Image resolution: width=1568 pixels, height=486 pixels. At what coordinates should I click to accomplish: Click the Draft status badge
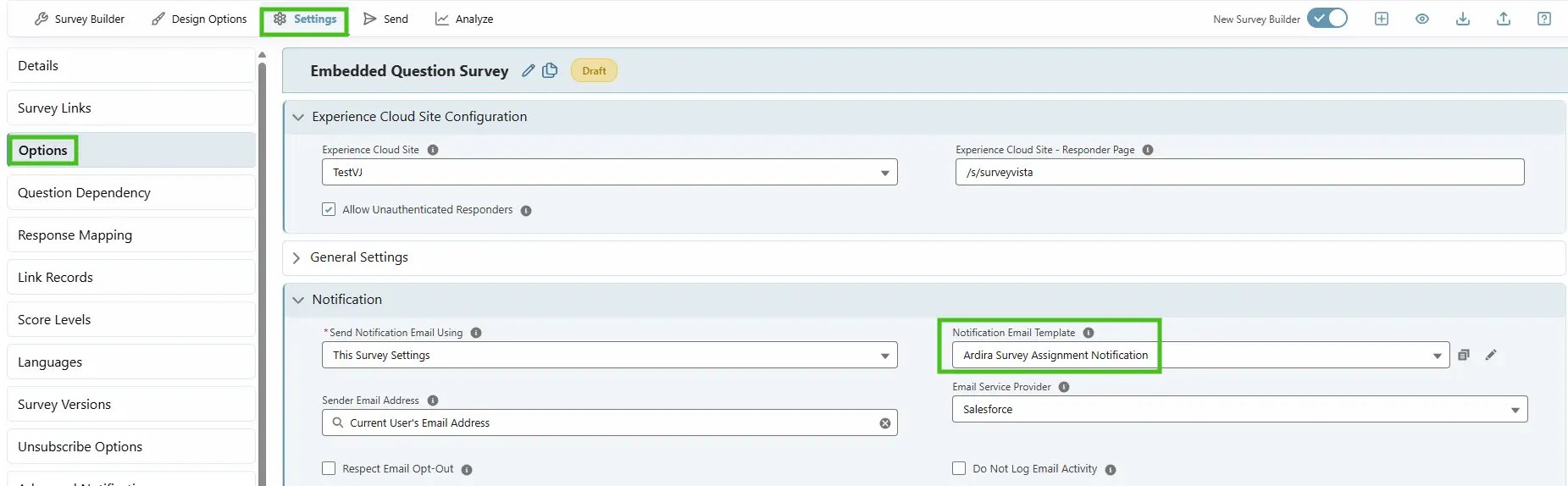tap(594, 70)
